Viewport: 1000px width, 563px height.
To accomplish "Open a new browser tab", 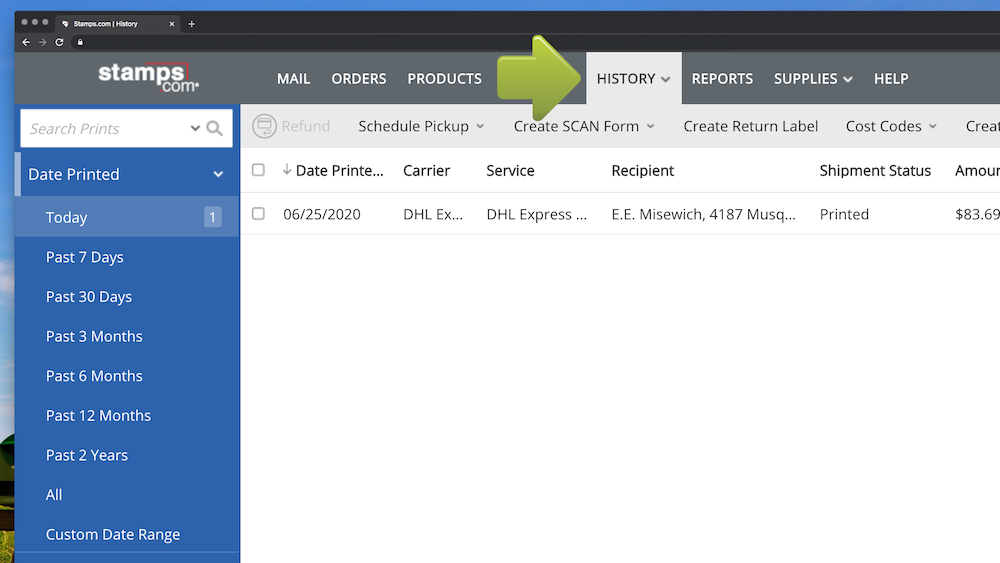I will click(191, 24).
